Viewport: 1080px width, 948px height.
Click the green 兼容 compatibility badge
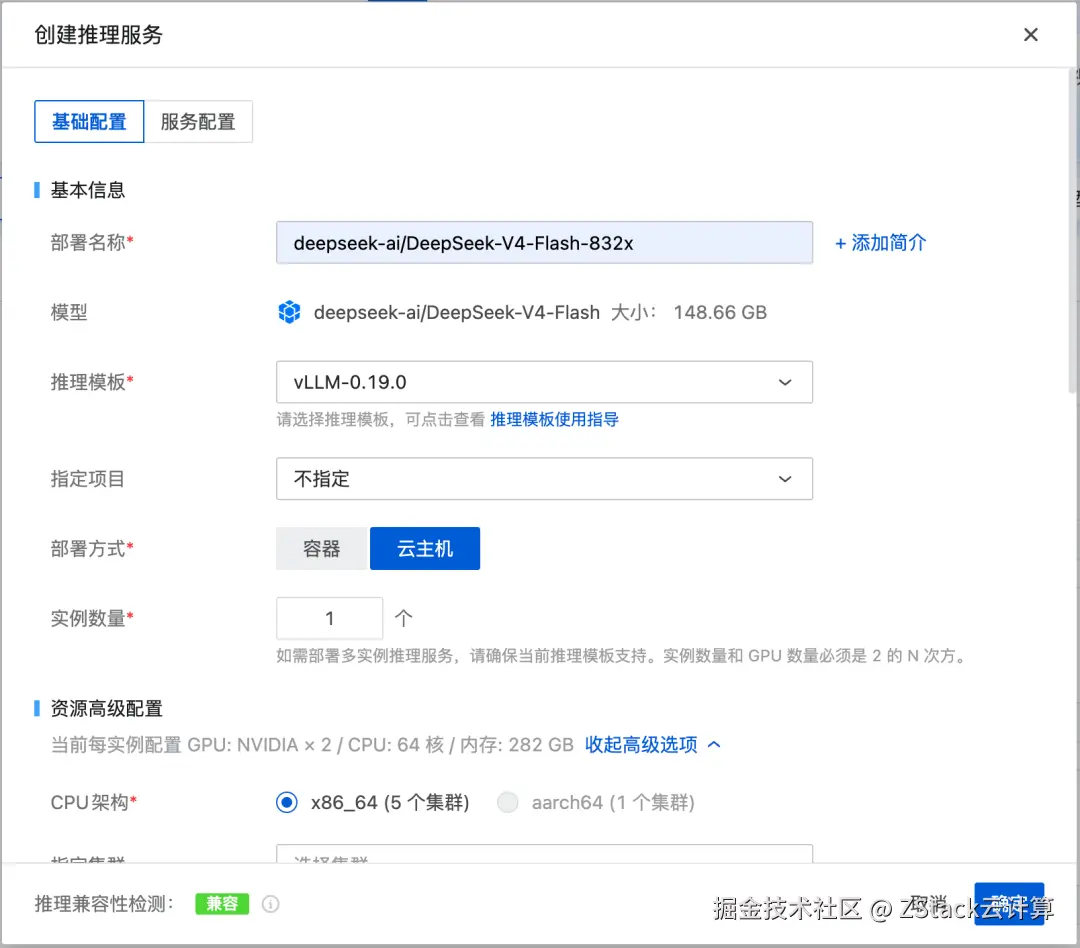222,903
